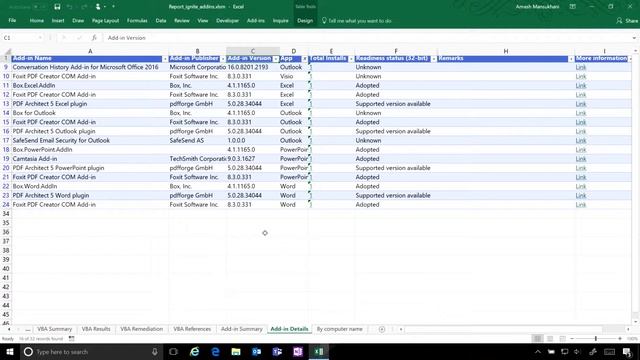
Task: Open the touch/mouse mode icon in quick access
Action: (98, 7)
